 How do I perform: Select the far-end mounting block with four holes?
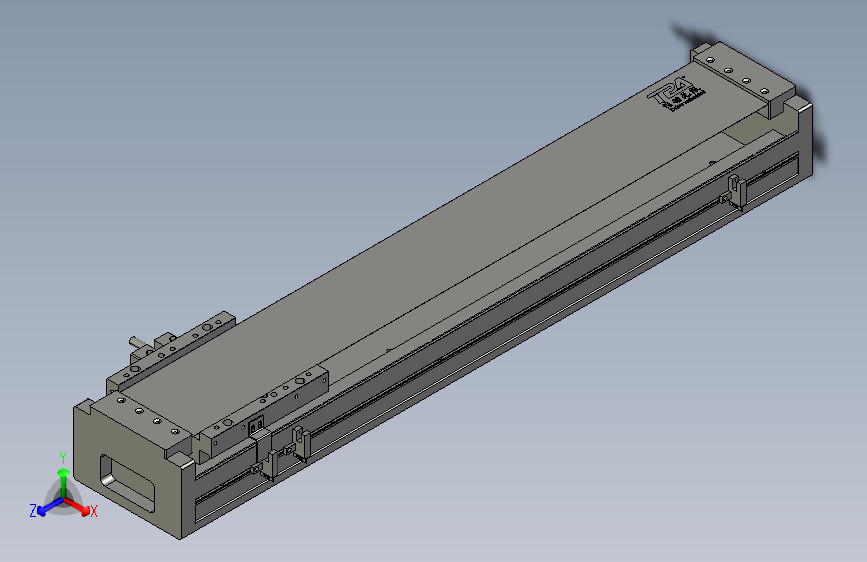pos(743,77)
